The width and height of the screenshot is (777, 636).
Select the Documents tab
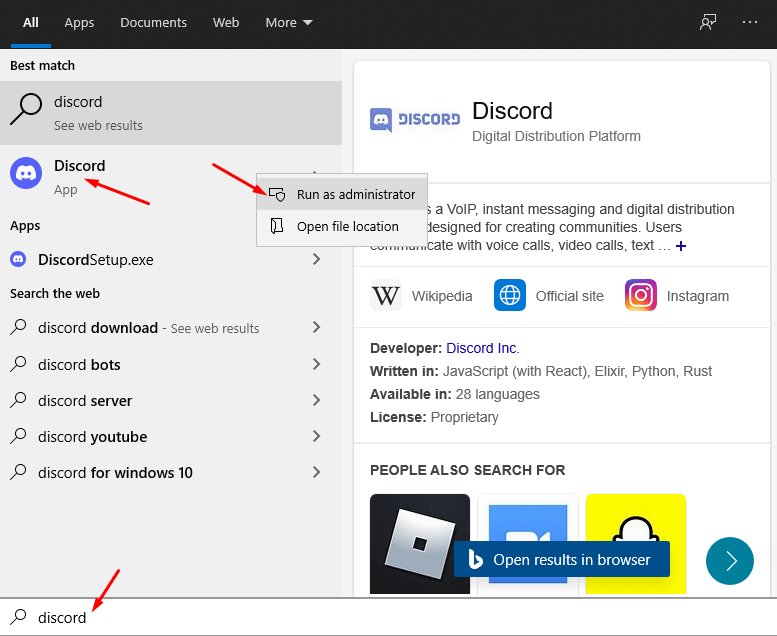click(x=153, y=23)
